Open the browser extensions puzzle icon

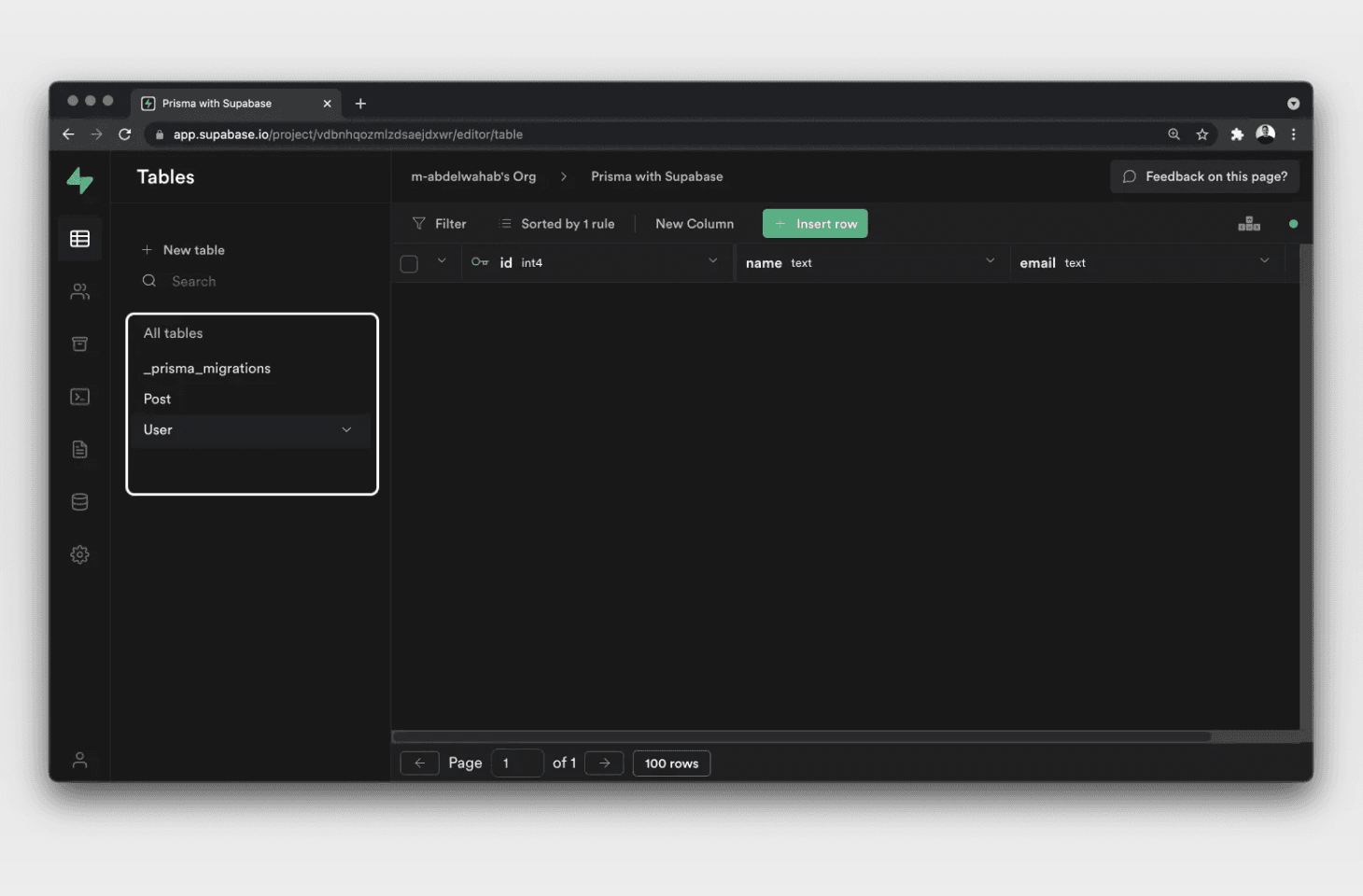(x=1237, y=134)
